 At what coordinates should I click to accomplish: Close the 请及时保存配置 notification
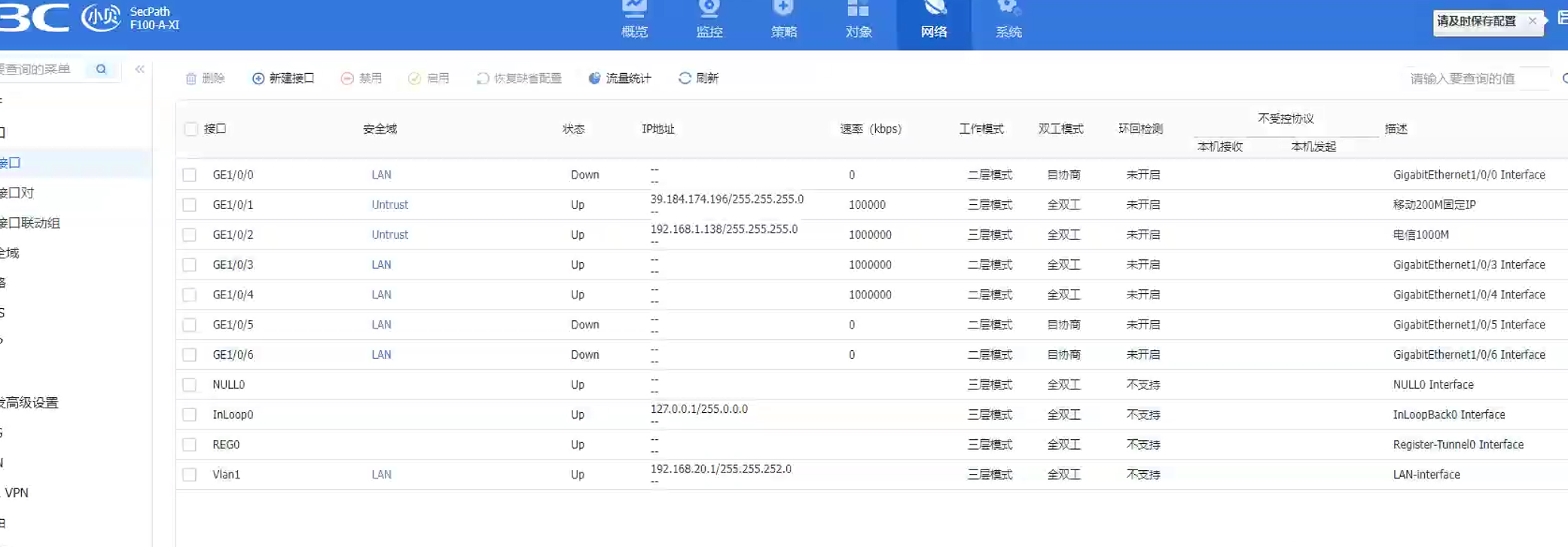[x=1532, y=21]
